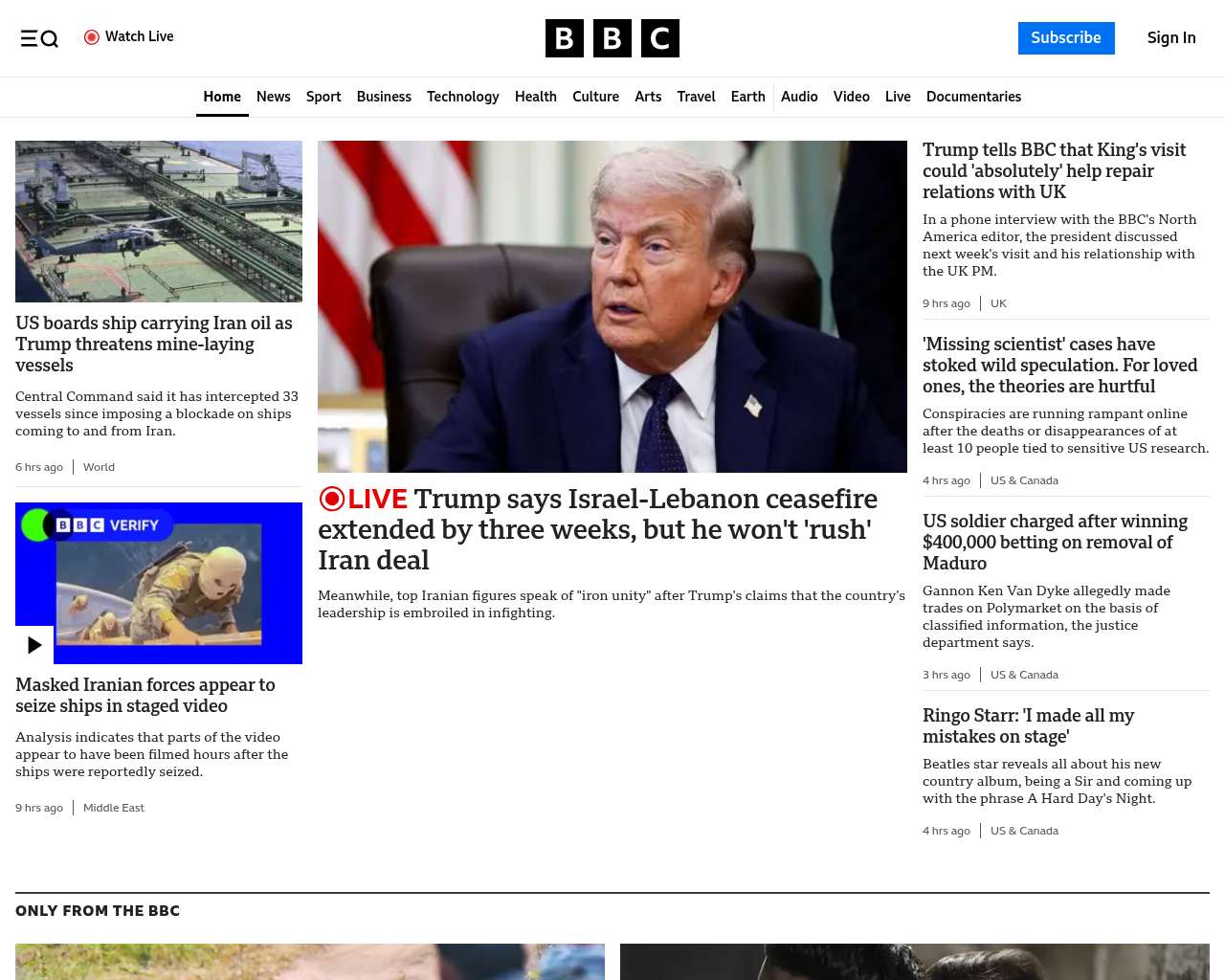
Task: Click the UK tag under King's visit story
Action: (998, 303)
